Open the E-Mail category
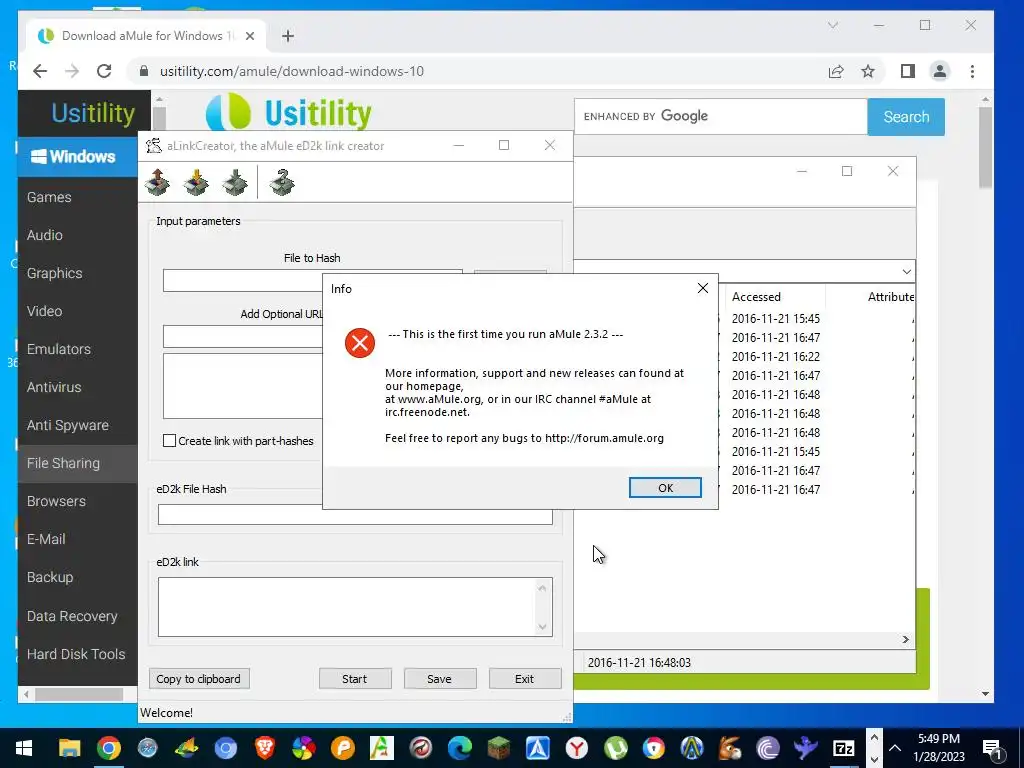1024x768 pixels. click(x=46, y=539)
